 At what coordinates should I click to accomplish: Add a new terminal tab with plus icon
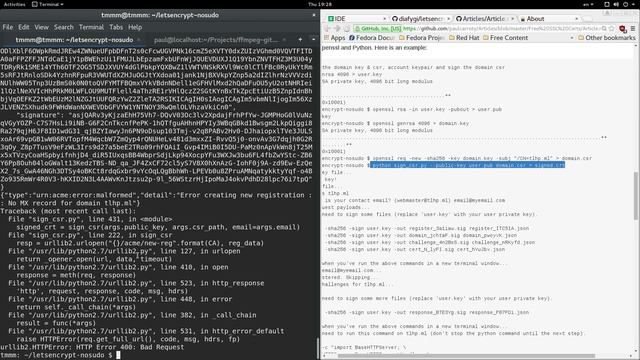point(300,40)
